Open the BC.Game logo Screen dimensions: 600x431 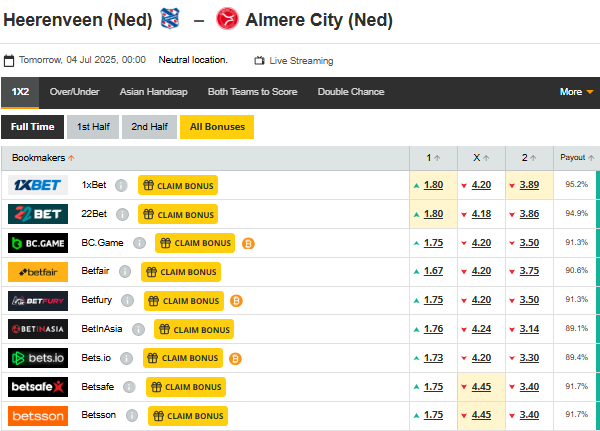click(x=38, y=243)
